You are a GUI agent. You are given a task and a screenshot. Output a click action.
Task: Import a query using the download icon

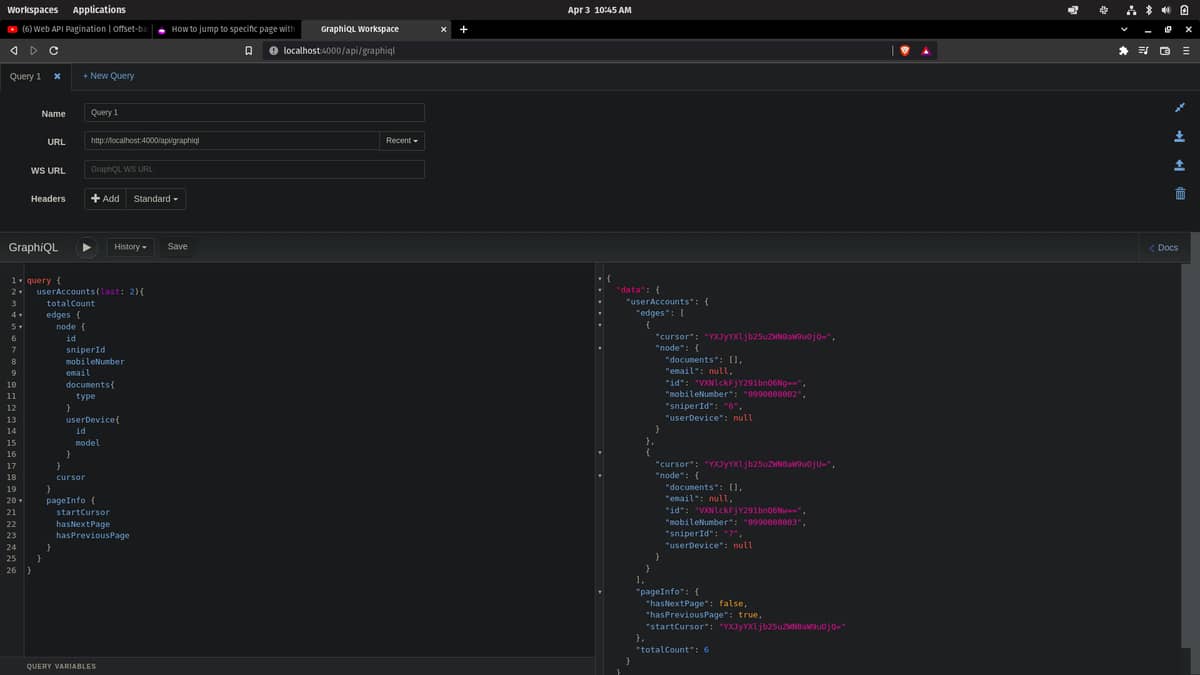(1179, 136)
